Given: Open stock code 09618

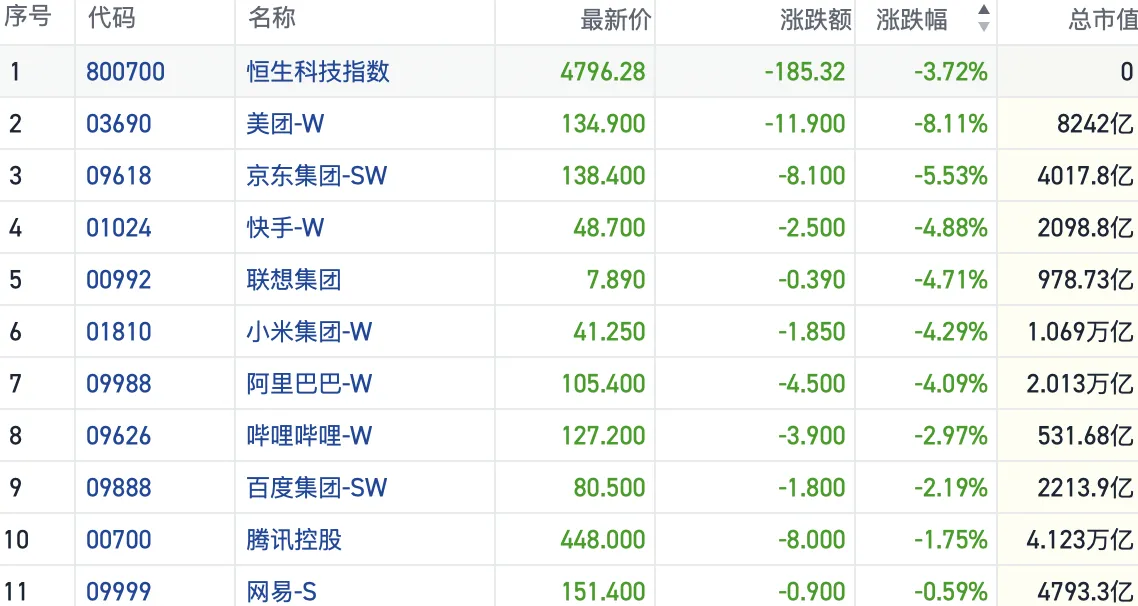Looking at the screenshot, I should click(x=119, y=176).
